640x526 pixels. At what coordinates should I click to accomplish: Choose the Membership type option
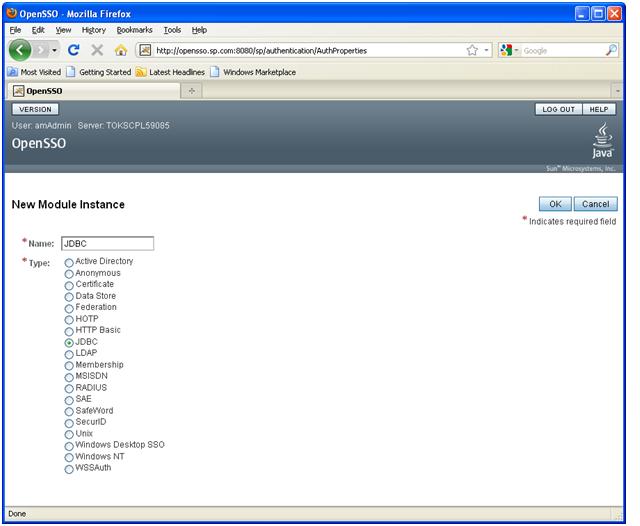(69, 366)
